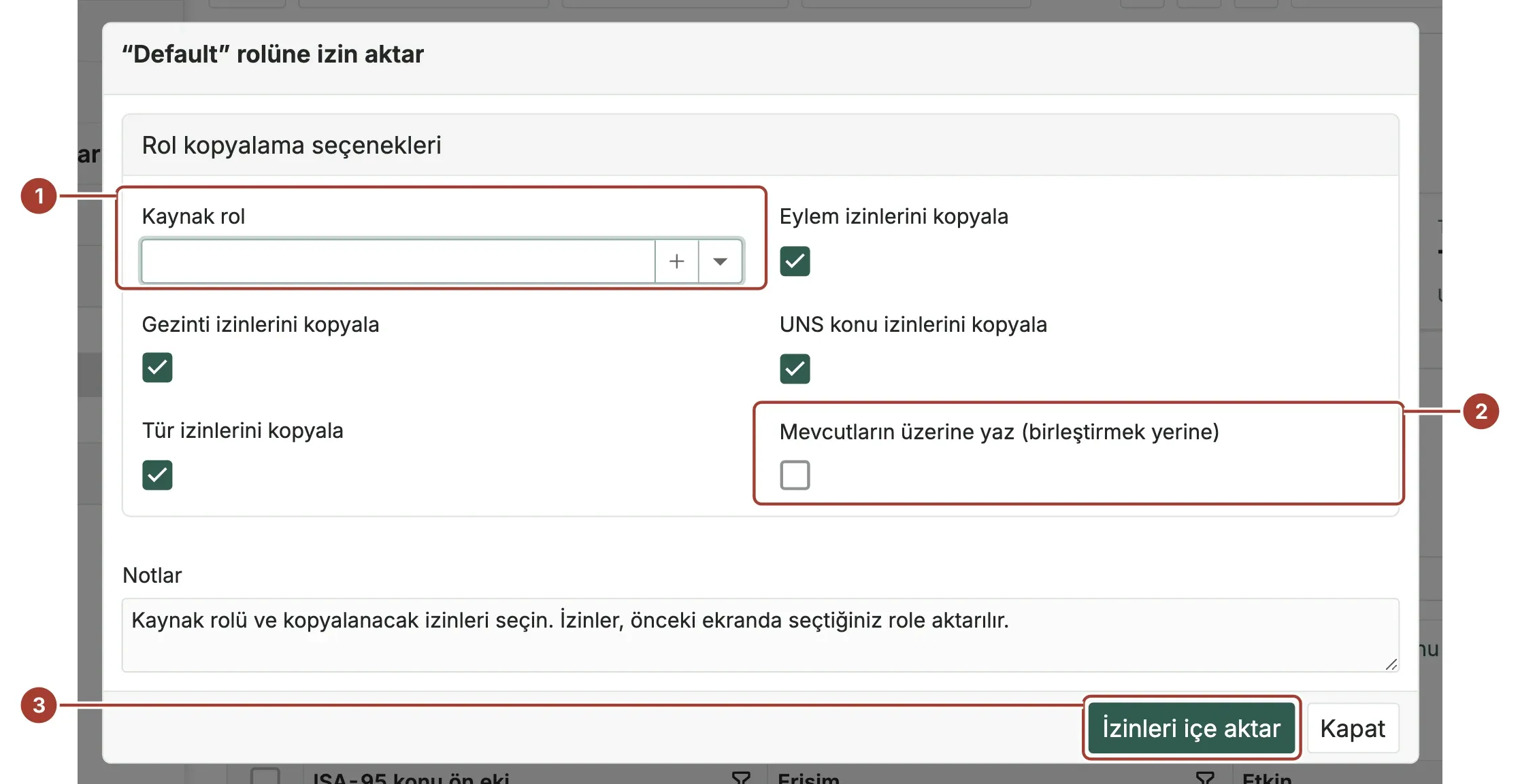Click the Notlar textarea resize handle

click(1391, 664)
